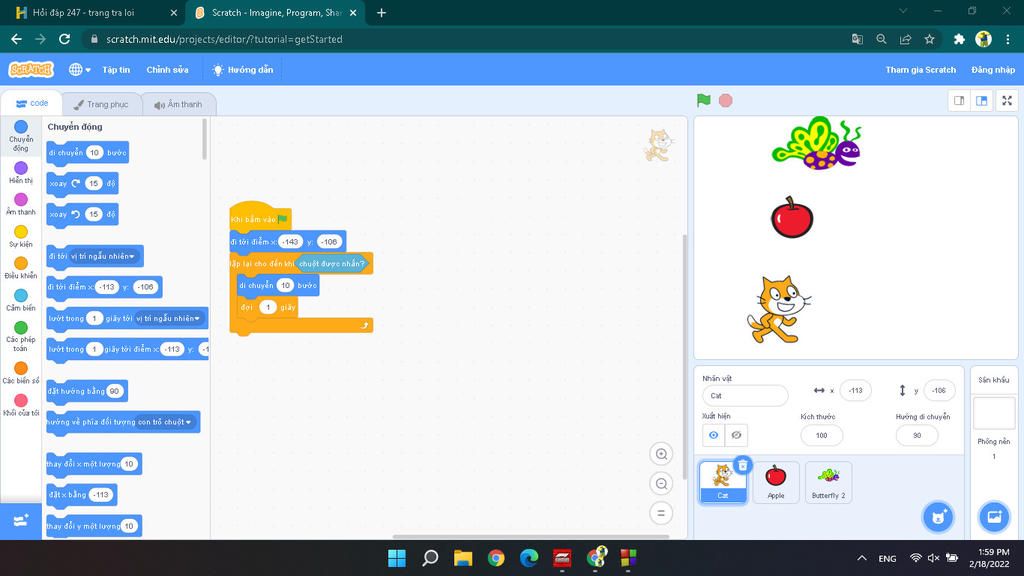The height and width of the screenshot is (576, 1024).
Task: Select Cảm biến block category
Action: (x=21, y=300)
